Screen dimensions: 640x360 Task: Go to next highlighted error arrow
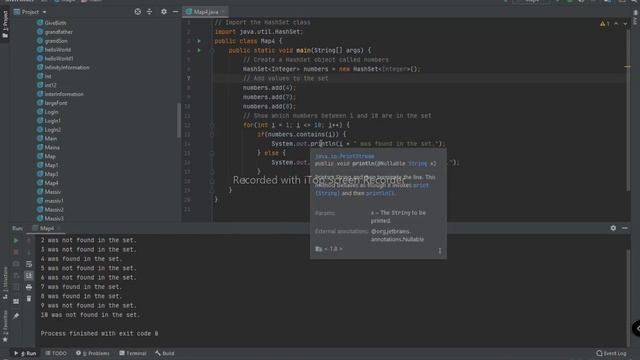[625, 24]
